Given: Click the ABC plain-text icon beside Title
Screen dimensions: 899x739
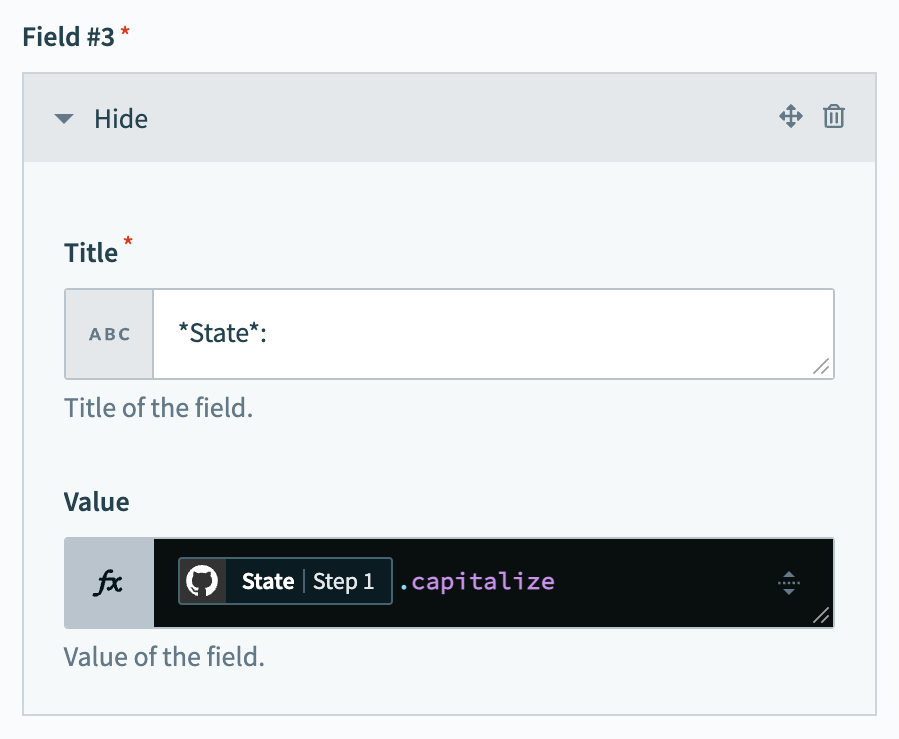Looking at the screenshot, I should tap(108, 333).
